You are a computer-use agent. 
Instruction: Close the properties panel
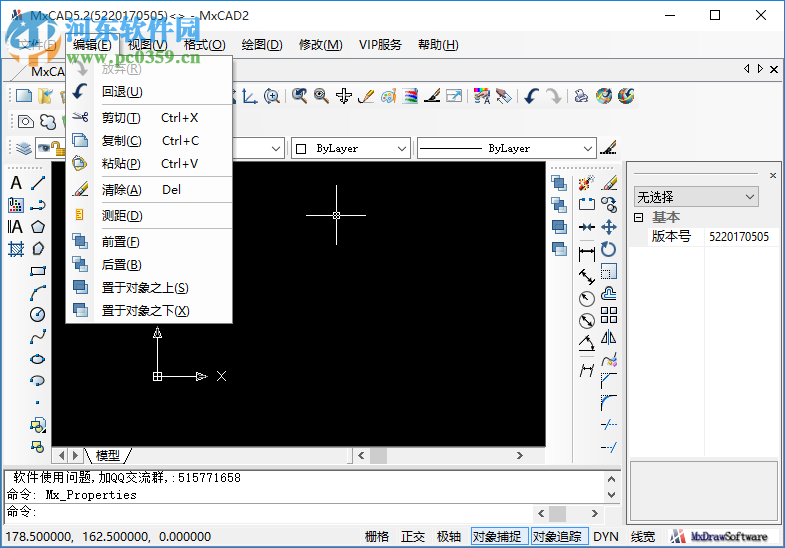point(773,175)
